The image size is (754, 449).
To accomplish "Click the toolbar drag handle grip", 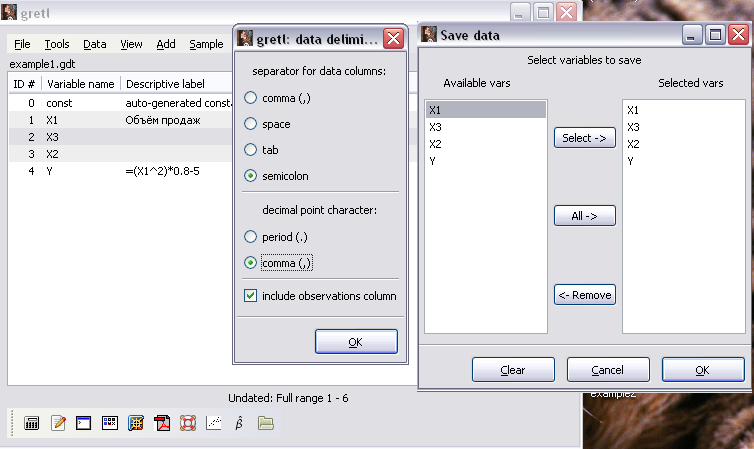I will click(x=13, y=423).
